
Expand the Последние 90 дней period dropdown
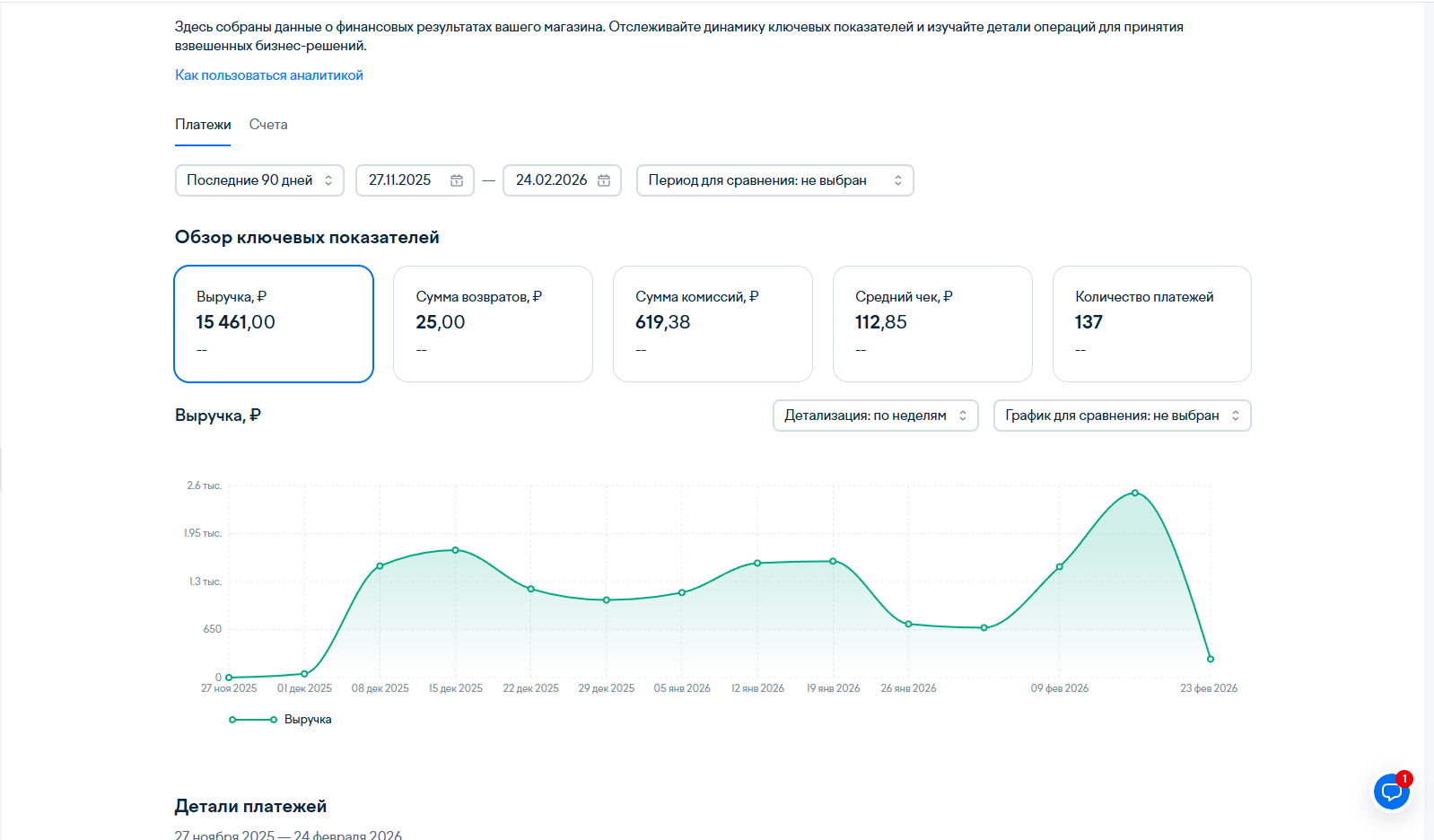click(x=259, y=180)
